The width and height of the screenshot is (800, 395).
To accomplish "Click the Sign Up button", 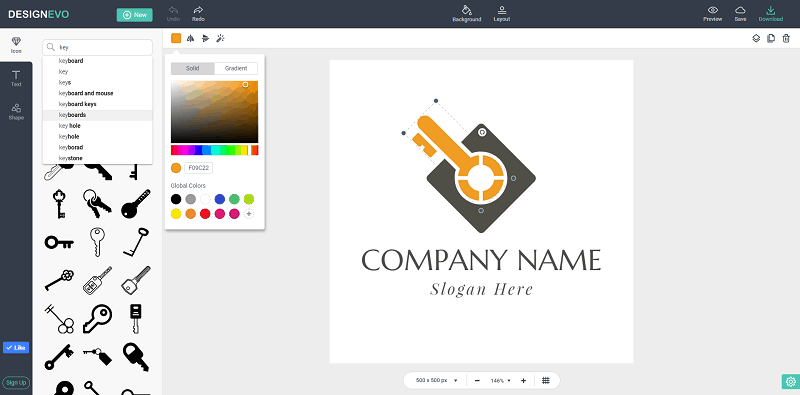I will click(x=16, y=382).
